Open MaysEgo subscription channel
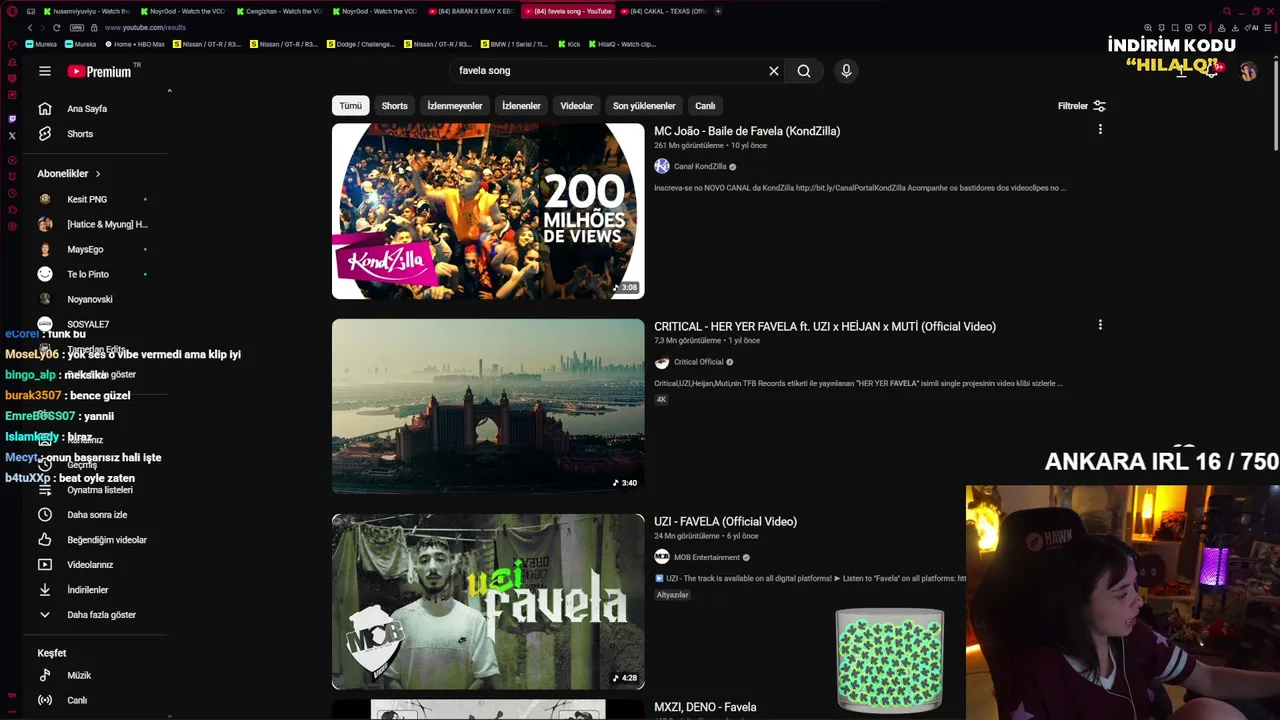 pos(85,249)
